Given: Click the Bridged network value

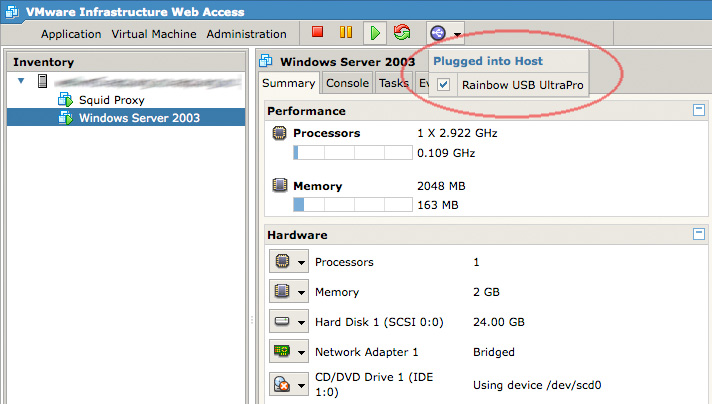Looking at the screenshot, I should click(494, 352).
